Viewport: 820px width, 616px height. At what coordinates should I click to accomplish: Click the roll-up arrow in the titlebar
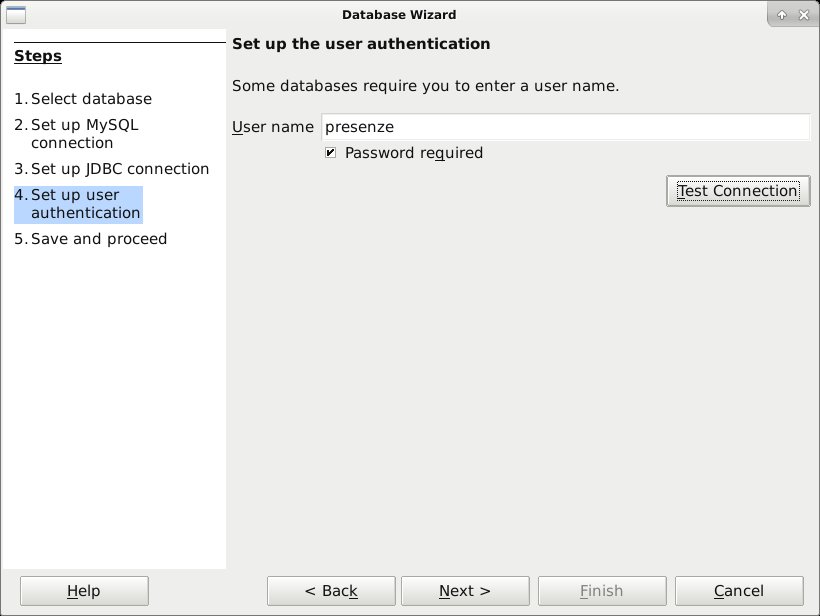click(783, 14)
